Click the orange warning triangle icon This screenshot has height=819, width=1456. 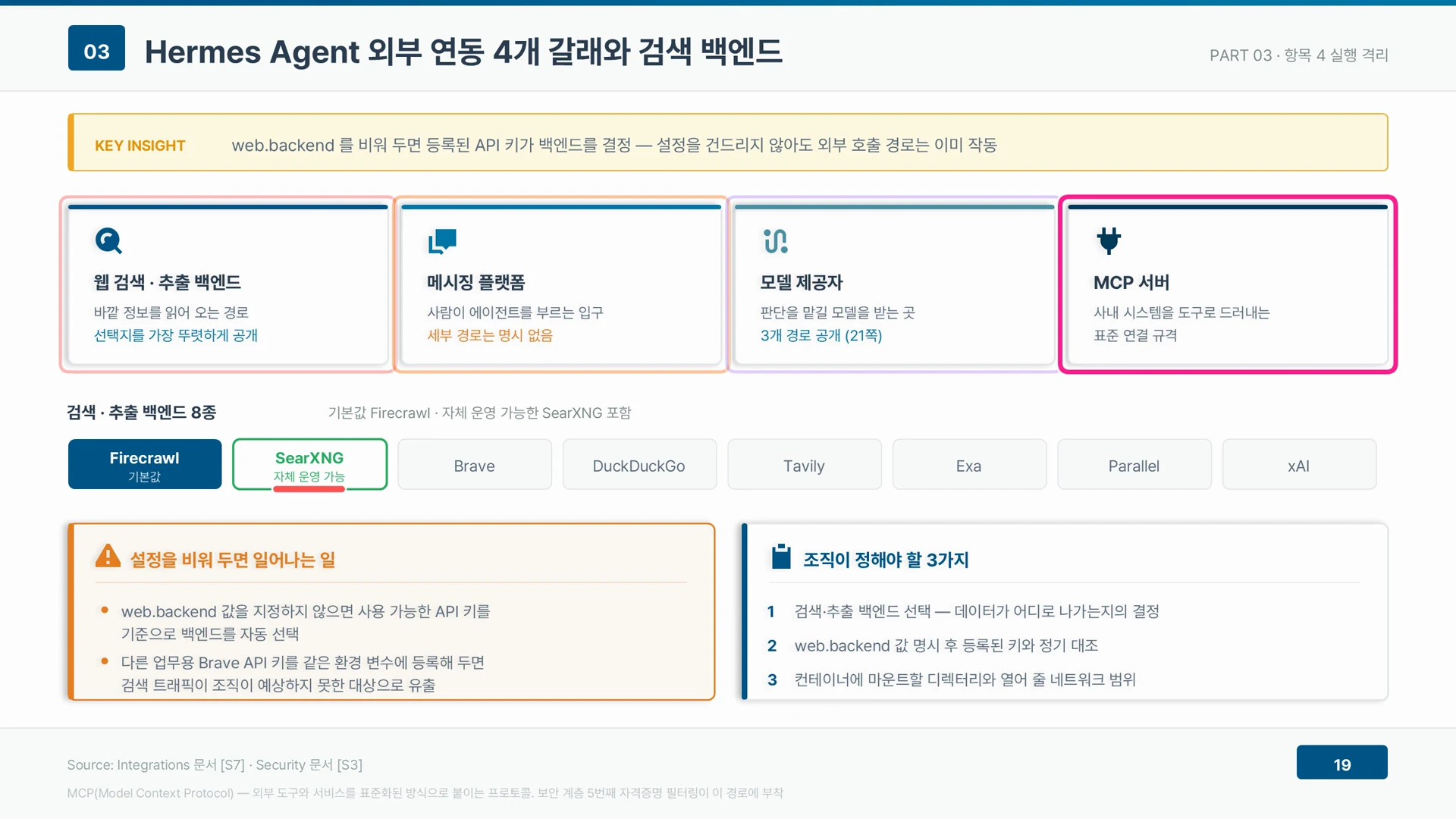(x=108, y=557)
